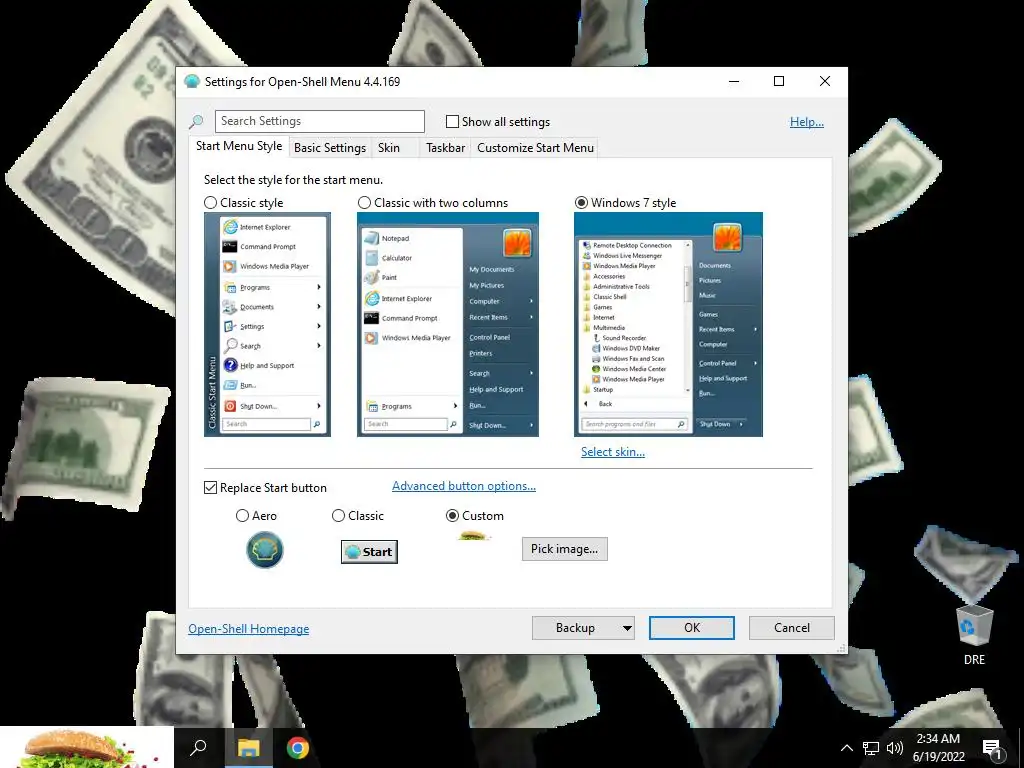
Task: Select Classic with two columns option
Action: [364, 203]
